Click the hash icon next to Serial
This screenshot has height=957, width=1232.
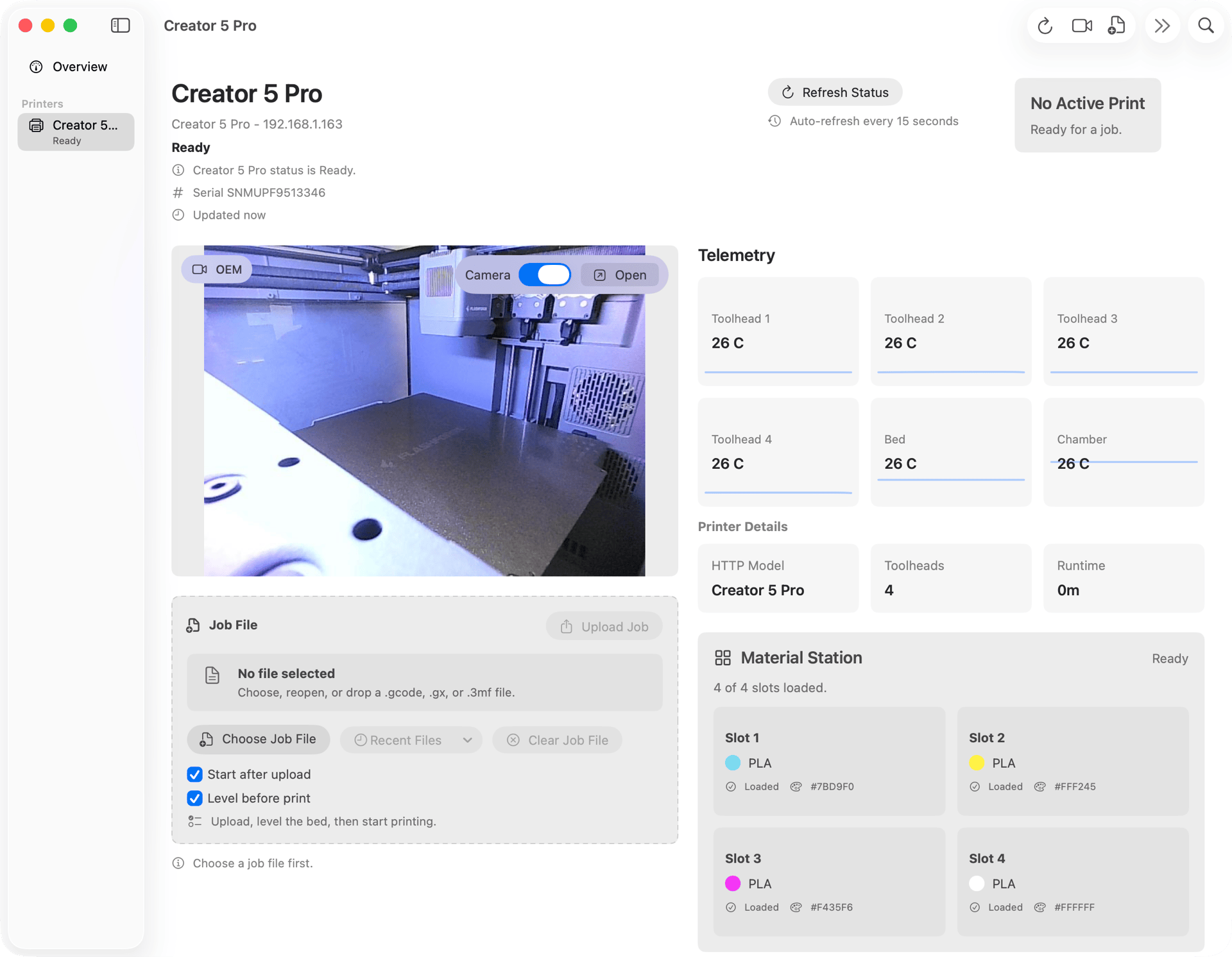click(178, 192)
